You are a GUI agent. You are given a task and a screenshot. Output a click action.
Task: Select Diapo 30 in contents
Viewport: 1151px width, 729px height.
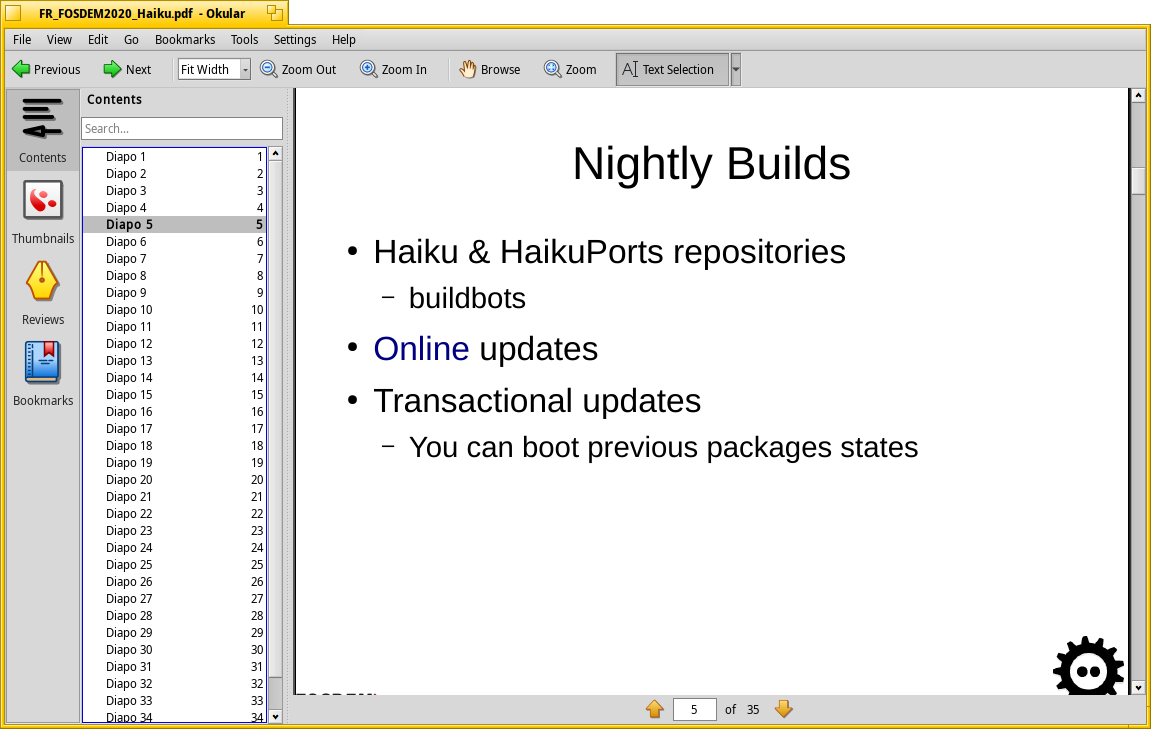[x=174, y=650]
